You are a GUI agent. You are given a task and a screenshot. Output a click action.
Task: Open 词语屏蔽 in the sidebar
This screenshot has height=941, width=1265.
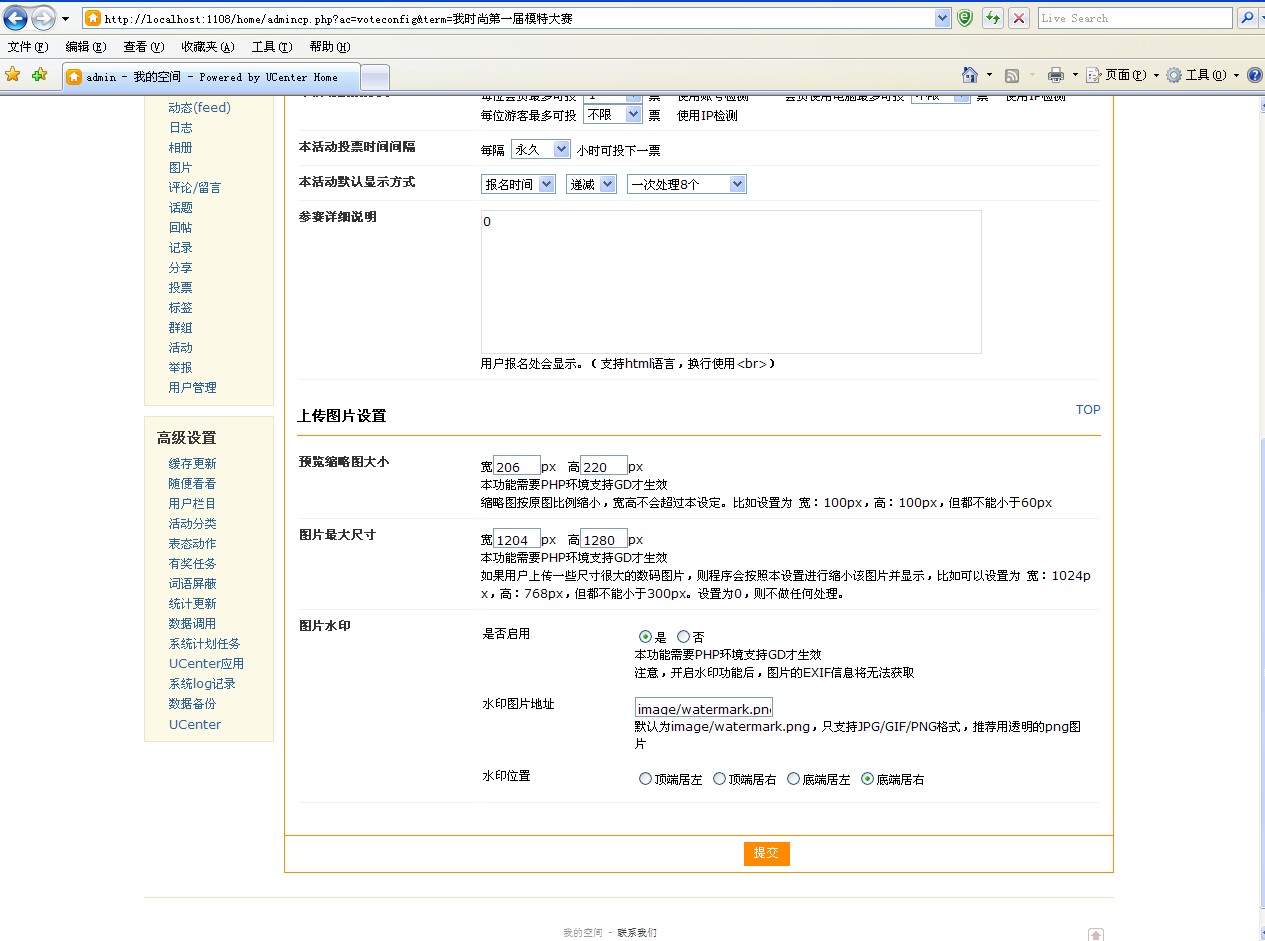tap(192, 584)
